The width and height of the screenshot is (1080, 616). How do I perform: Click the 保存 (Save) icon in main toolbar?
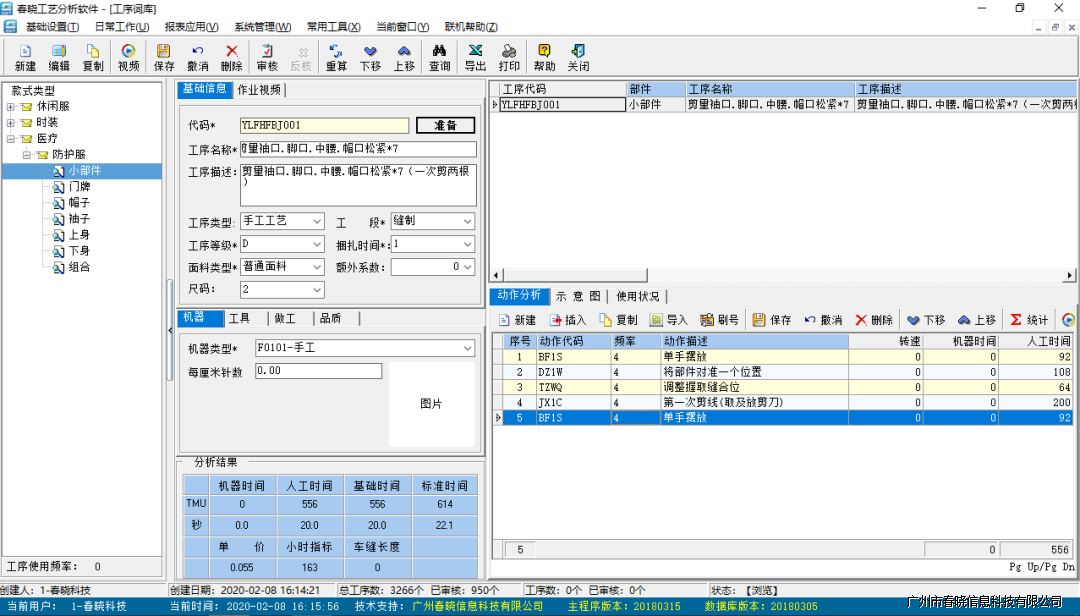(x=164, y=57)
